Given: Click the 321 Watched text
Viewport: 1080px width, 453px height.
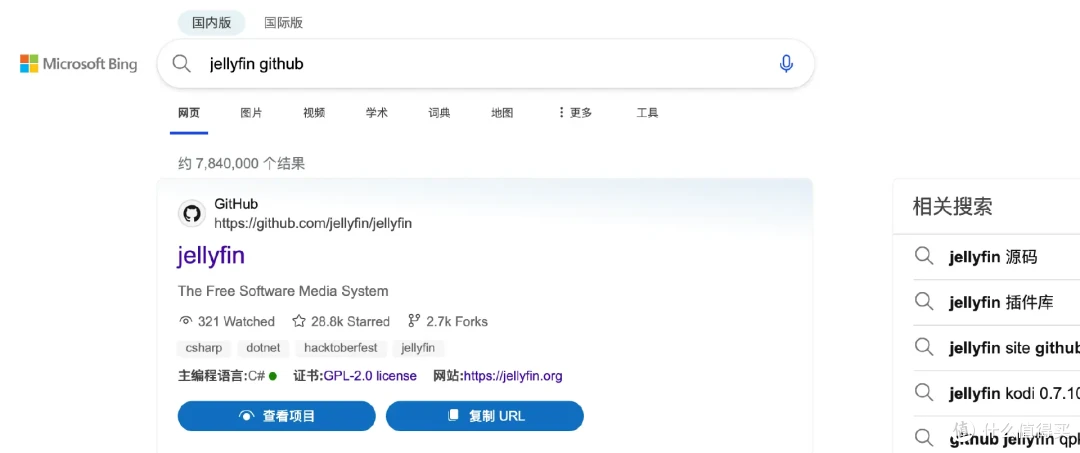Looking at the screenshot, I should tap(236, 322).
